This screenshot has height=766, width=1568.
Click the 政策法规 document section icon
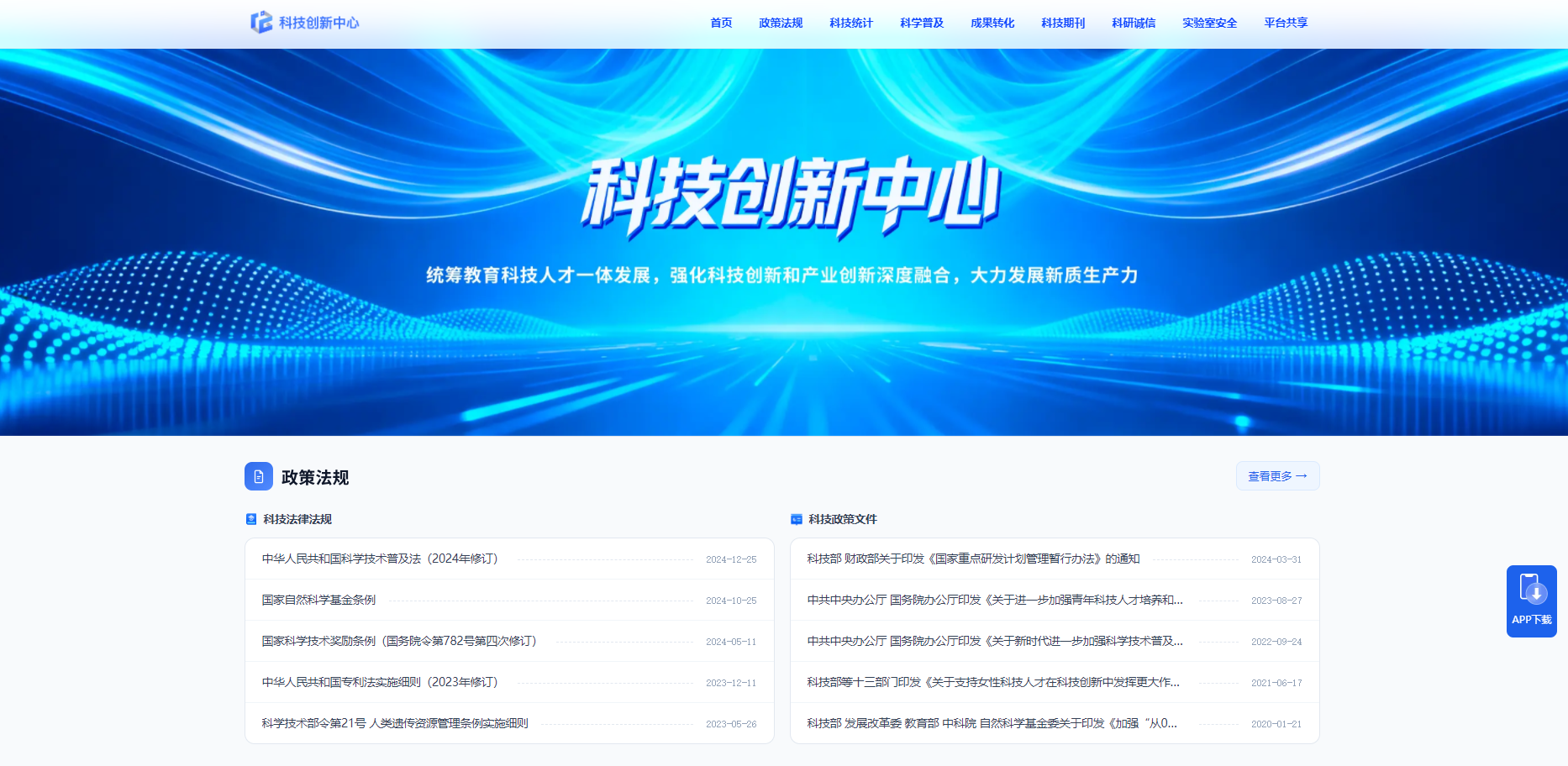tap(258, 476)
